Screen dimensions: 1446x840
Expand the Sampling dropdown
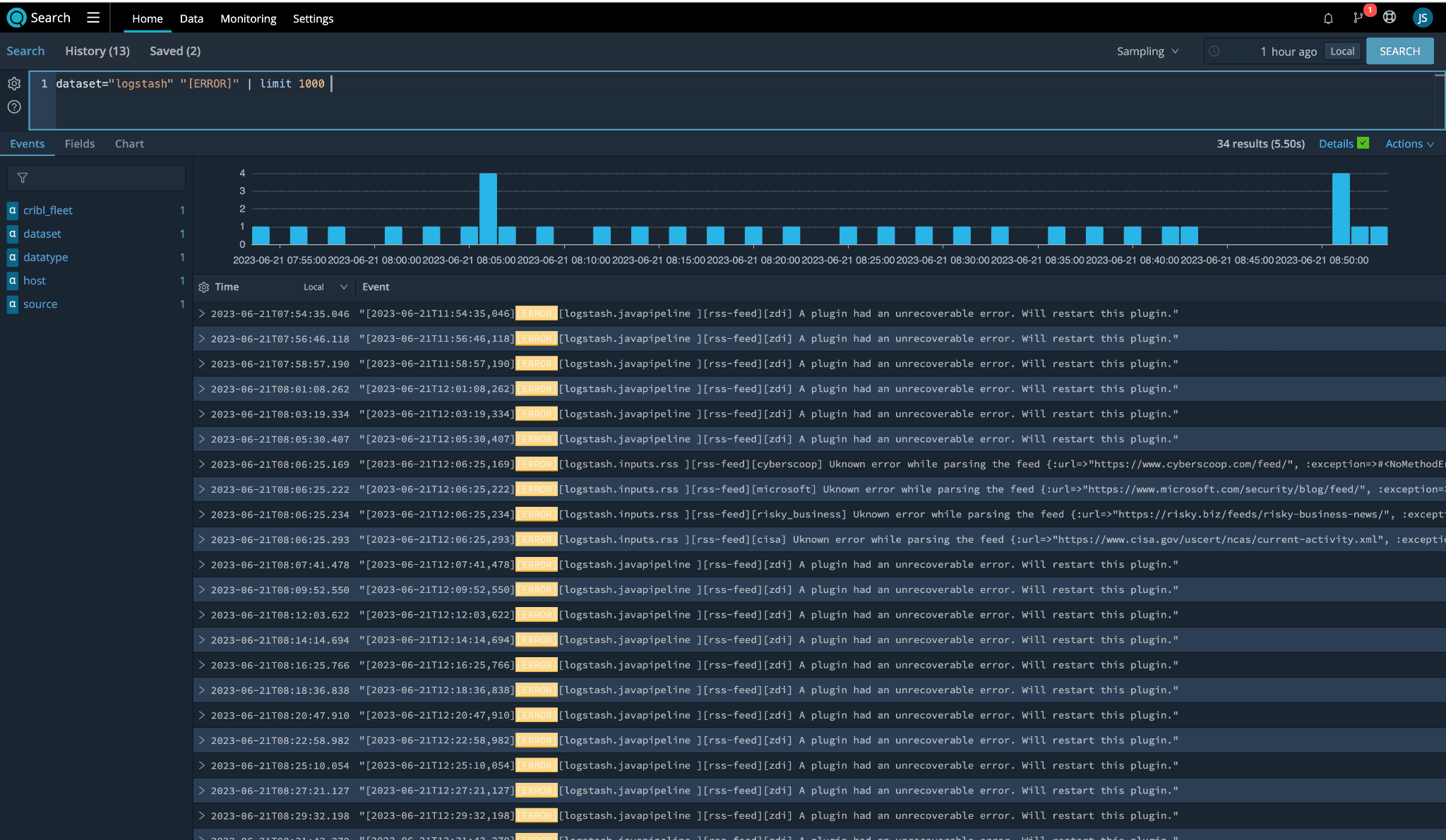(x=1147, y=52)
